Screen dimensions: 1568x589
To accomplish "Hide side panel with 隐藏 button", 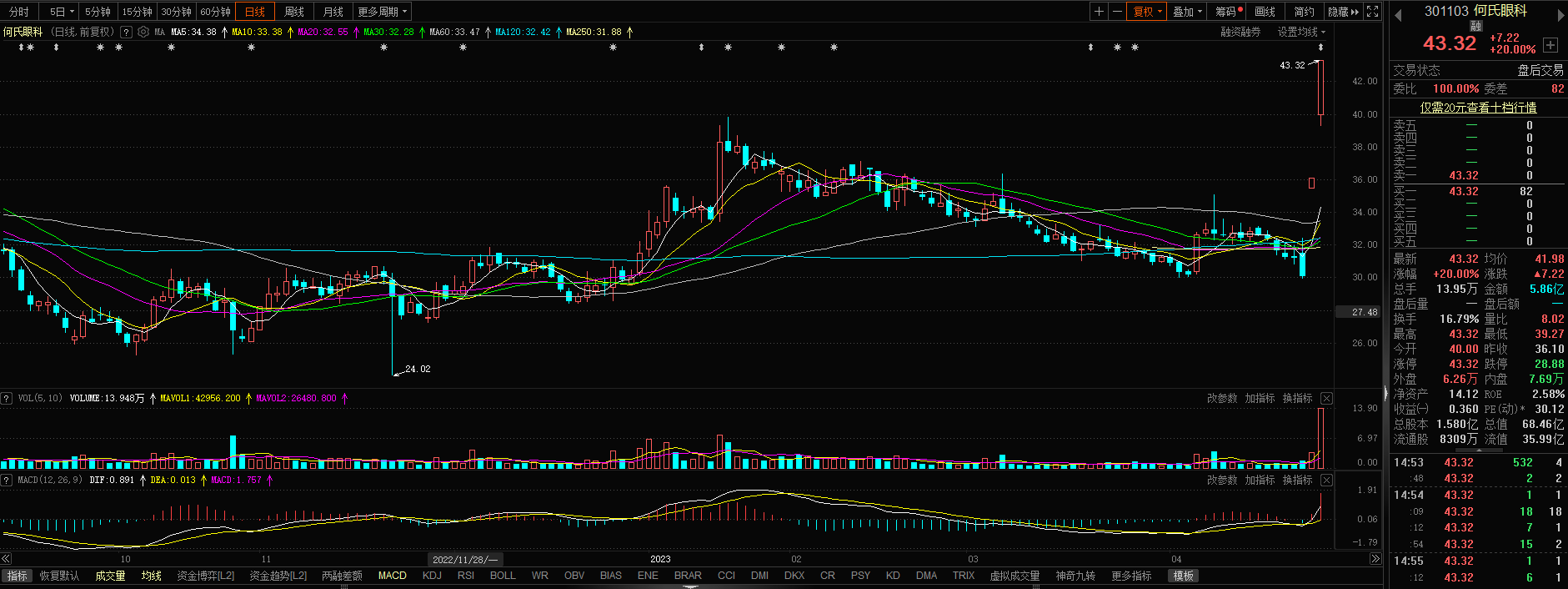I will point(1342,12).
